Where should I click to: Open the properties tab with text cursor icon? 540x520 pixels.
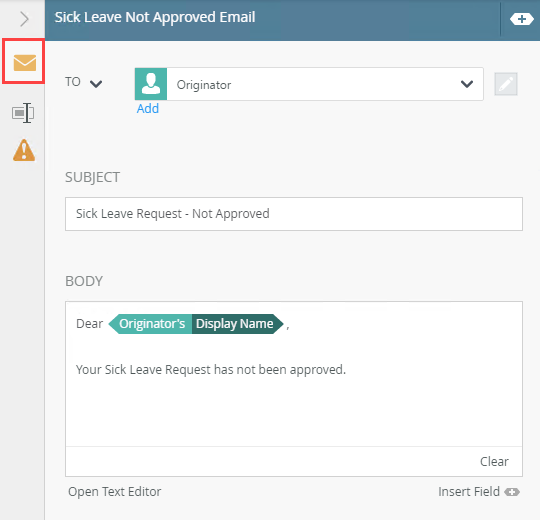23,113
